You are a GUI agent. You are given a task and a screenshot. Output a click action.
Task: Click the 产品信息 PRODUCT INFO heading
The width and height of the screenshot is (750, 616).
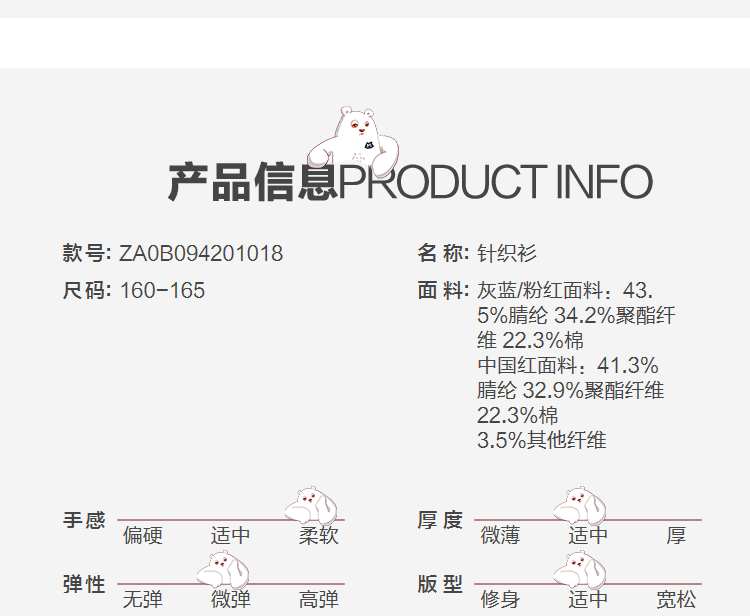tap(410, 182)
